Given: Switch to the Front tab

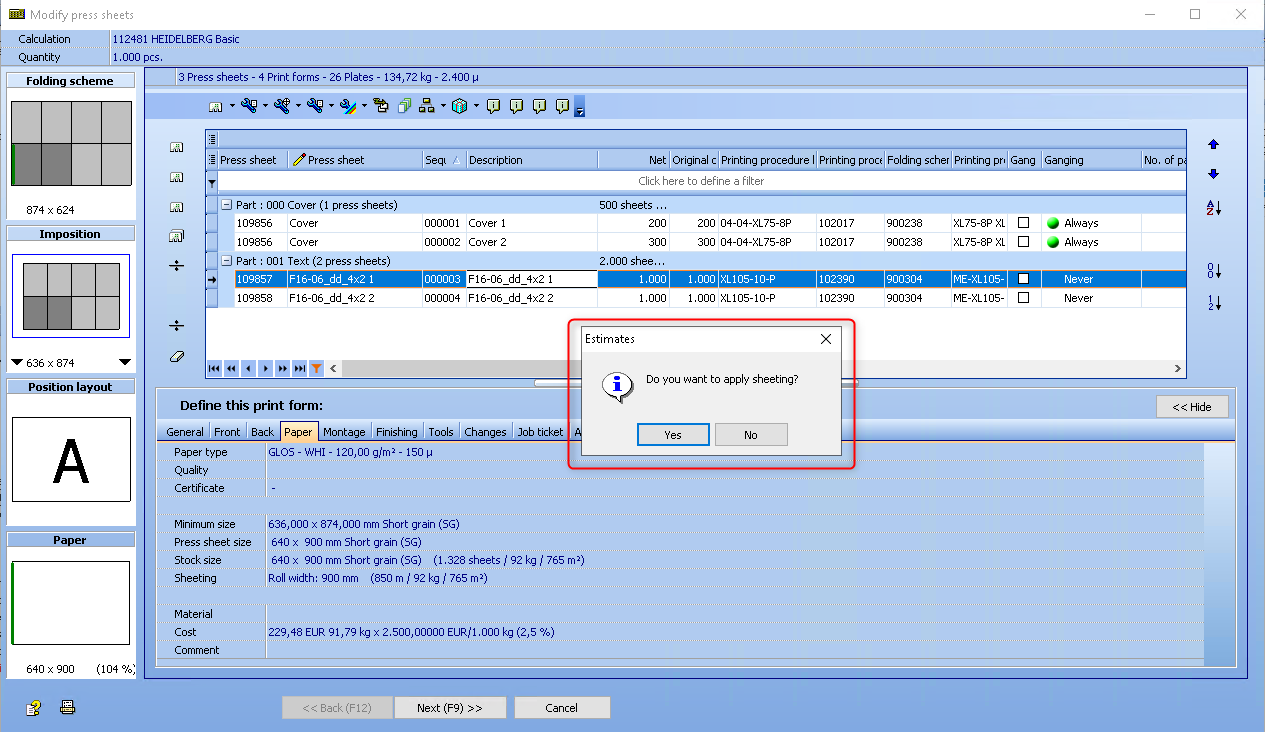Looking at the screenshot, I should [227, 432].
